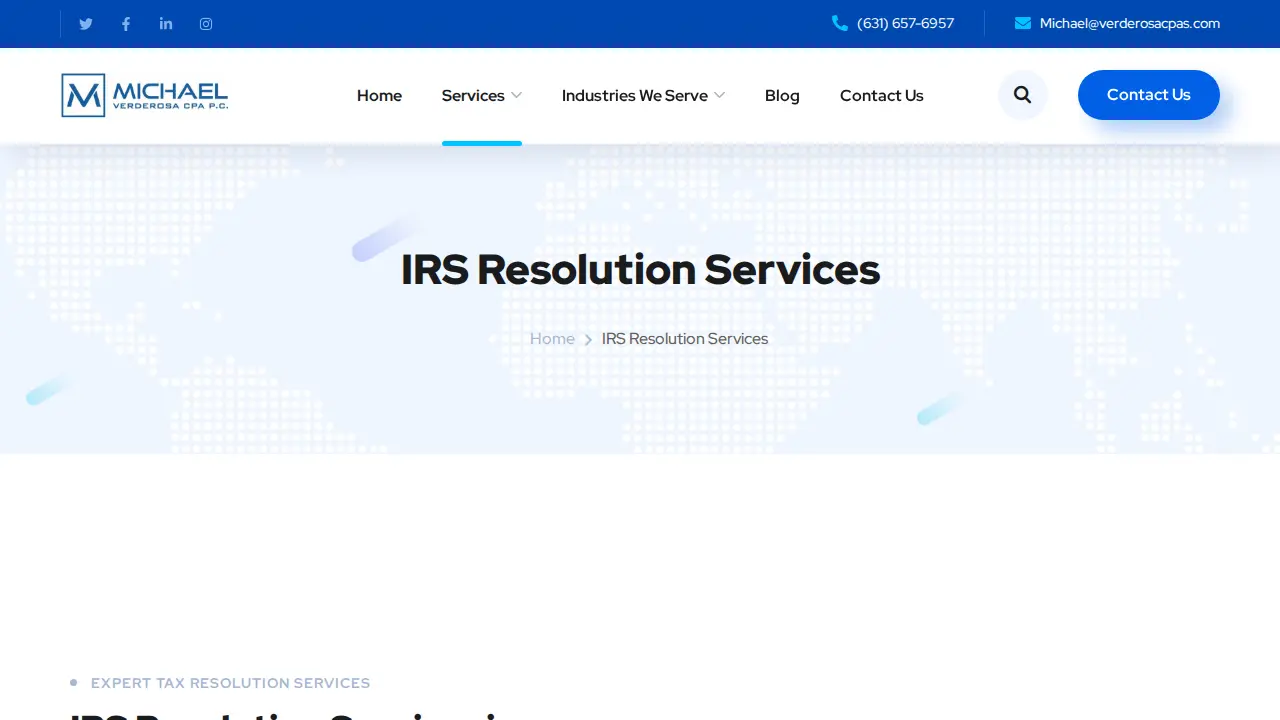This screenshot has height=720, width=1280.
Task: Click the phone handset icon
Action: click(x=840, y=23)
